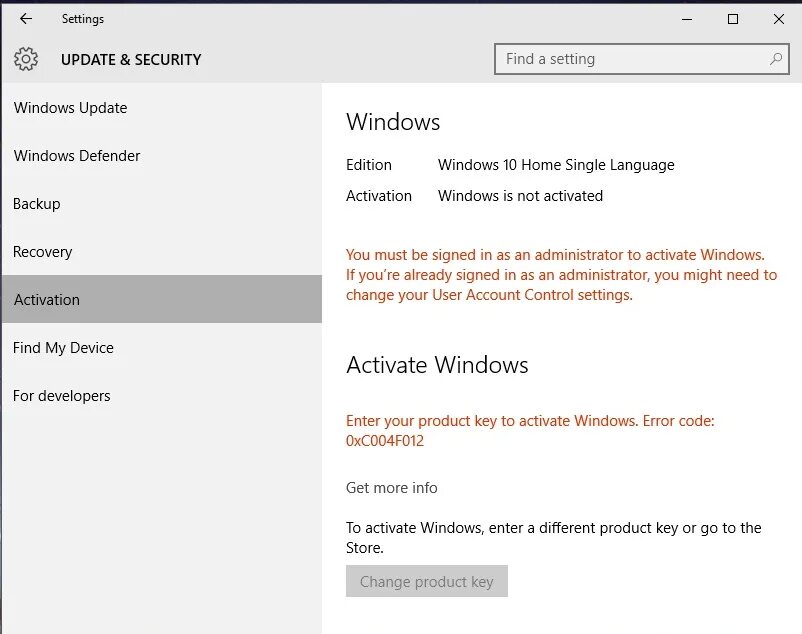The width and height of the screenshot is (802, 634).
Task: Click the Settings window title text
Action: click(83, 19)
